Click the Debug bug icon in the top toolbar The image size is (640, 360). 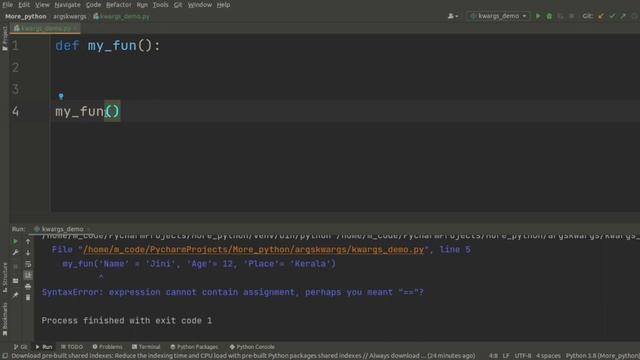tap(549, 16)
